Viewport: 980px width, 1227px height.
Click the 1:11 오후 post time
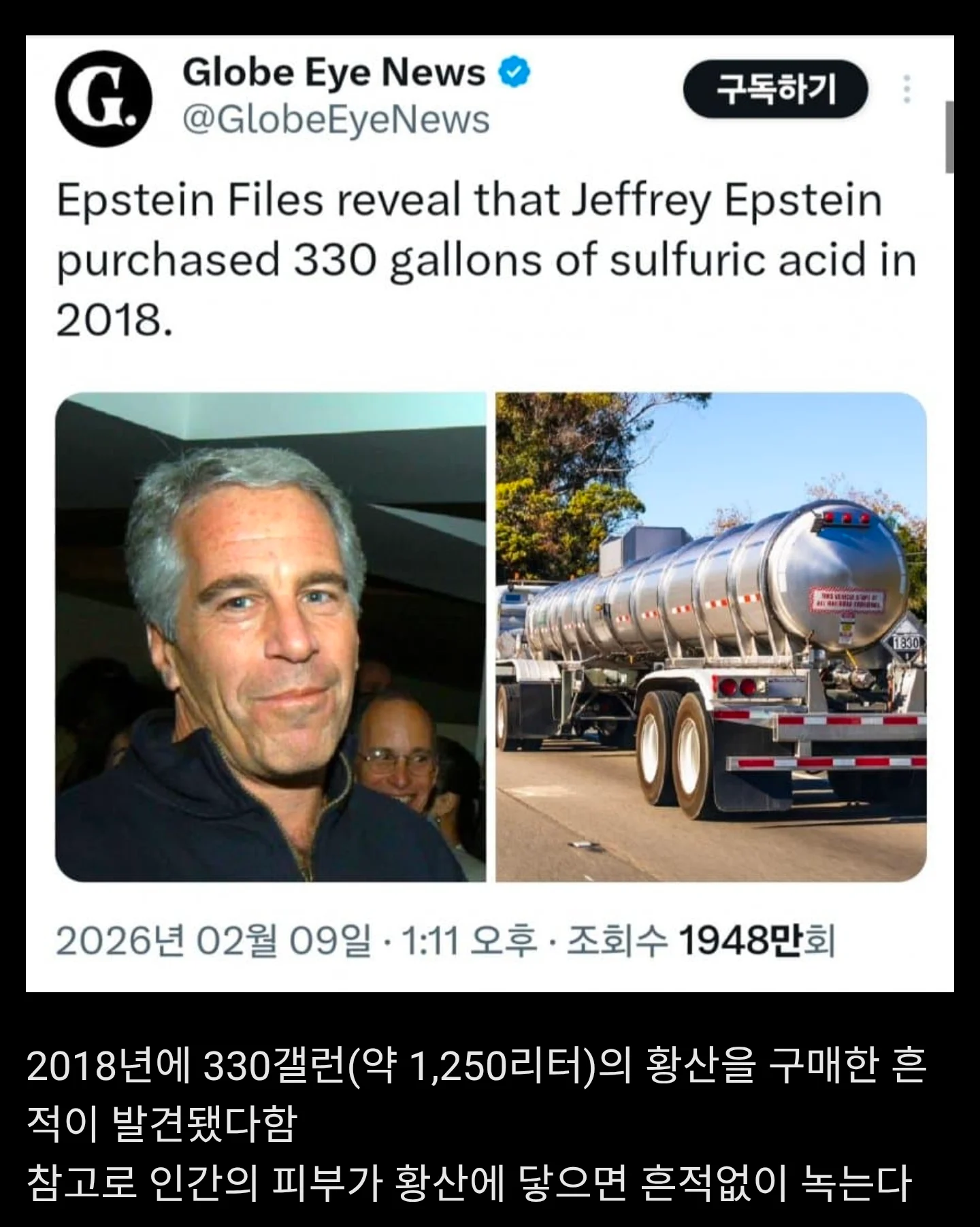pyautogui.click(x=468, y=941)
